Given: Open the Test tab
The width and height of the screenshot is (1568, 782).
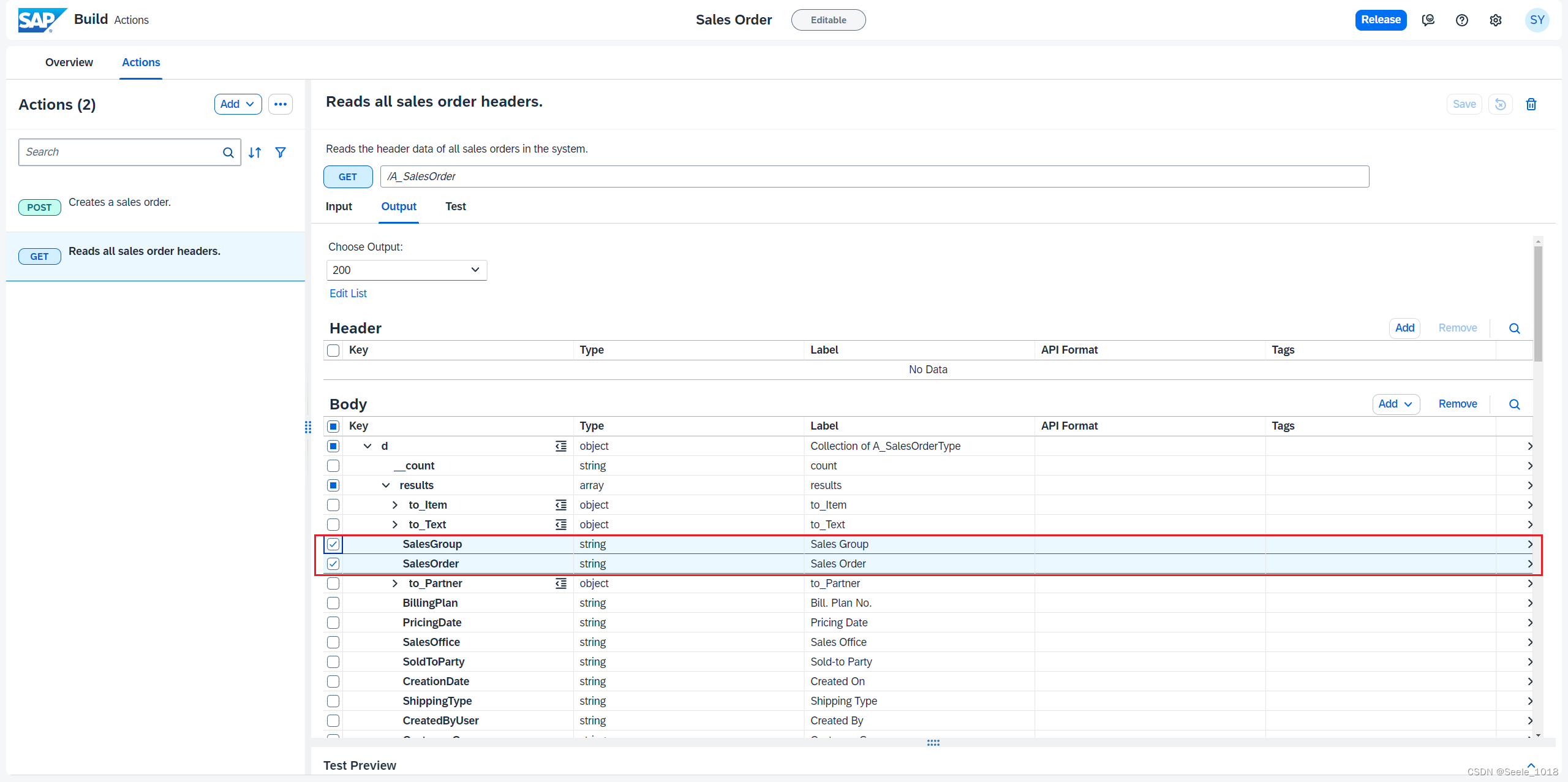Looking at the screenshot, I should point(456,207).
